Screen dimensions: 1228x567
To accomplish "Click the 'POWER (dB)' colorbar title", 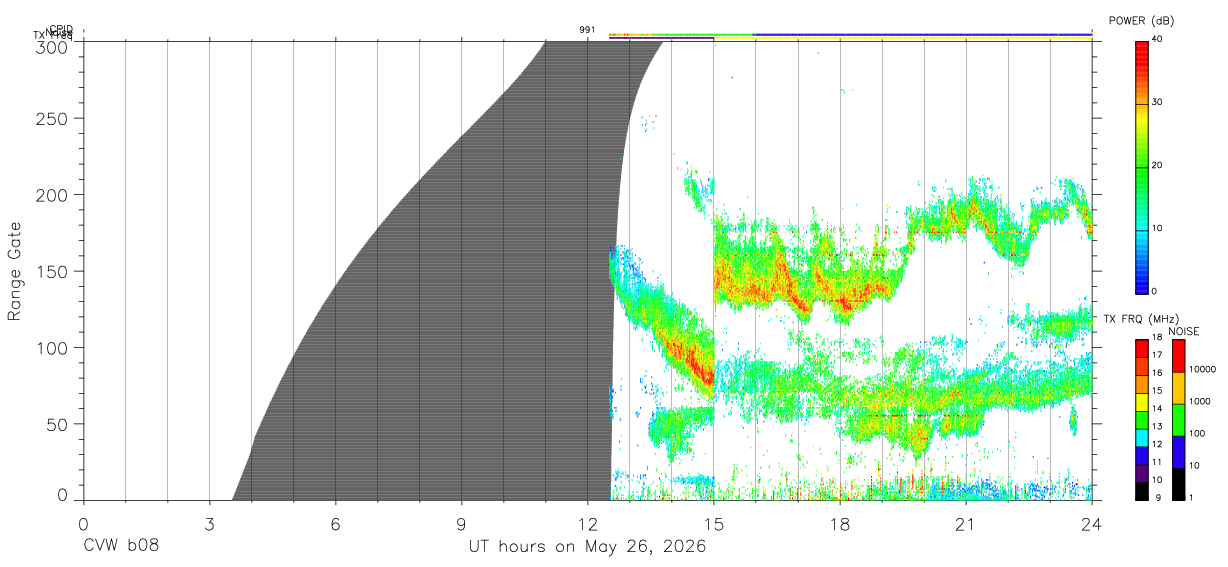I will click(x=1141, y=21).
